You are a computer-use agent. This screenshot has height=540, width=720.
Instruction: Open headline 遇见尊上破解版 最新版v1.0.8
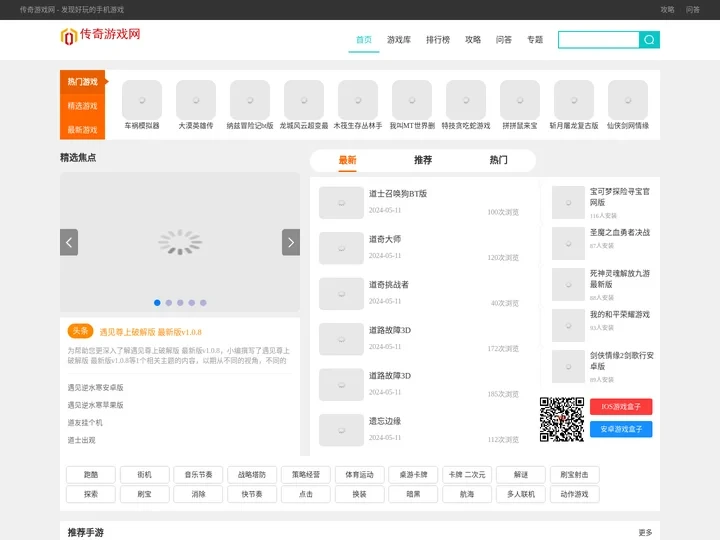tap(151, 332)
